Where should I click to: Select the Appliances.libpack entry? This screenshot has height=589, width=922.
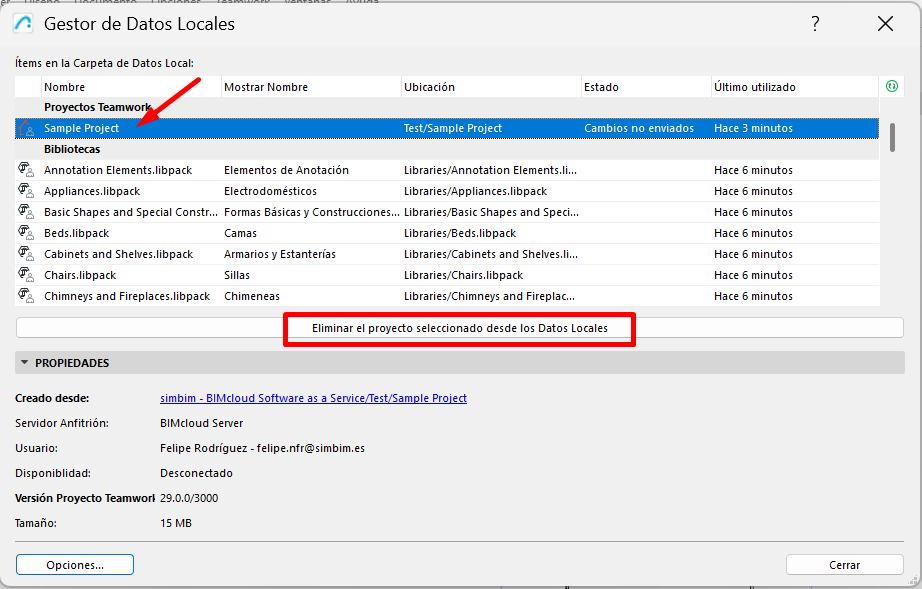tap(92, 191)
